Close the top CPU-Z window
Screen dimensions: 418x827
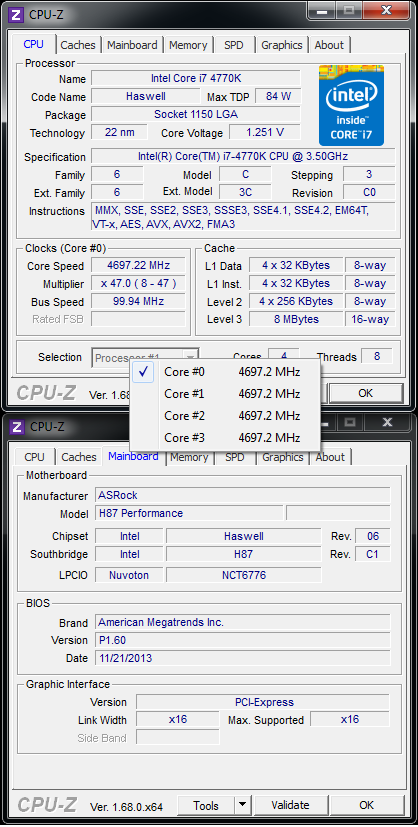[x=386, y=11]
